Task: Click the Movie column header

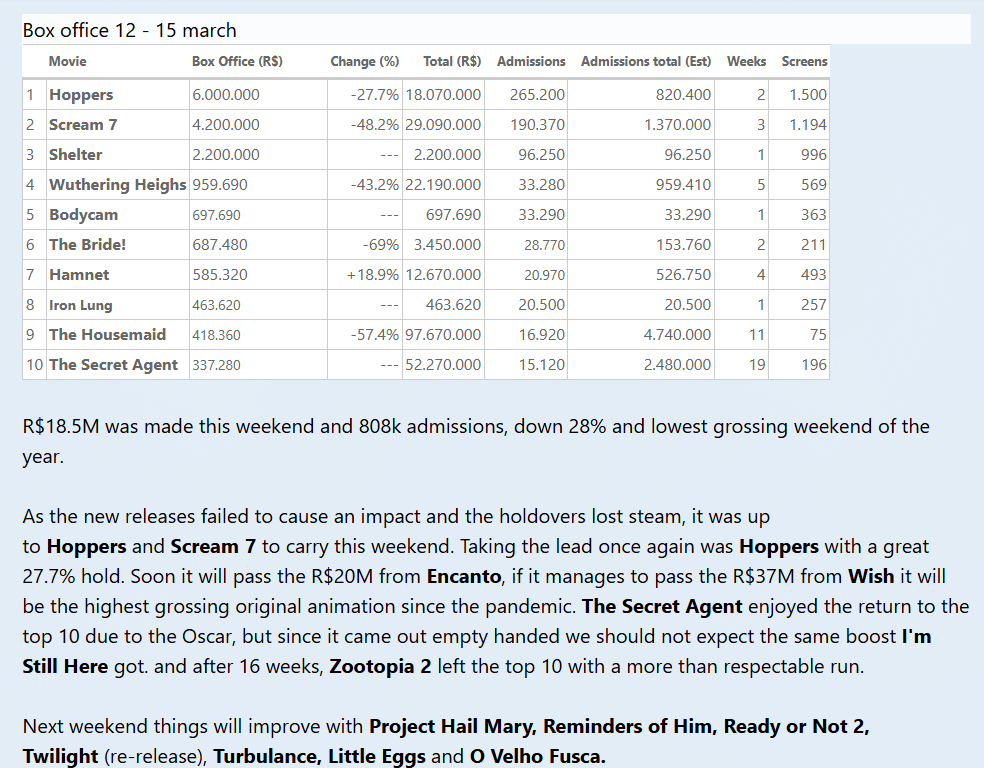Action: 68,61
